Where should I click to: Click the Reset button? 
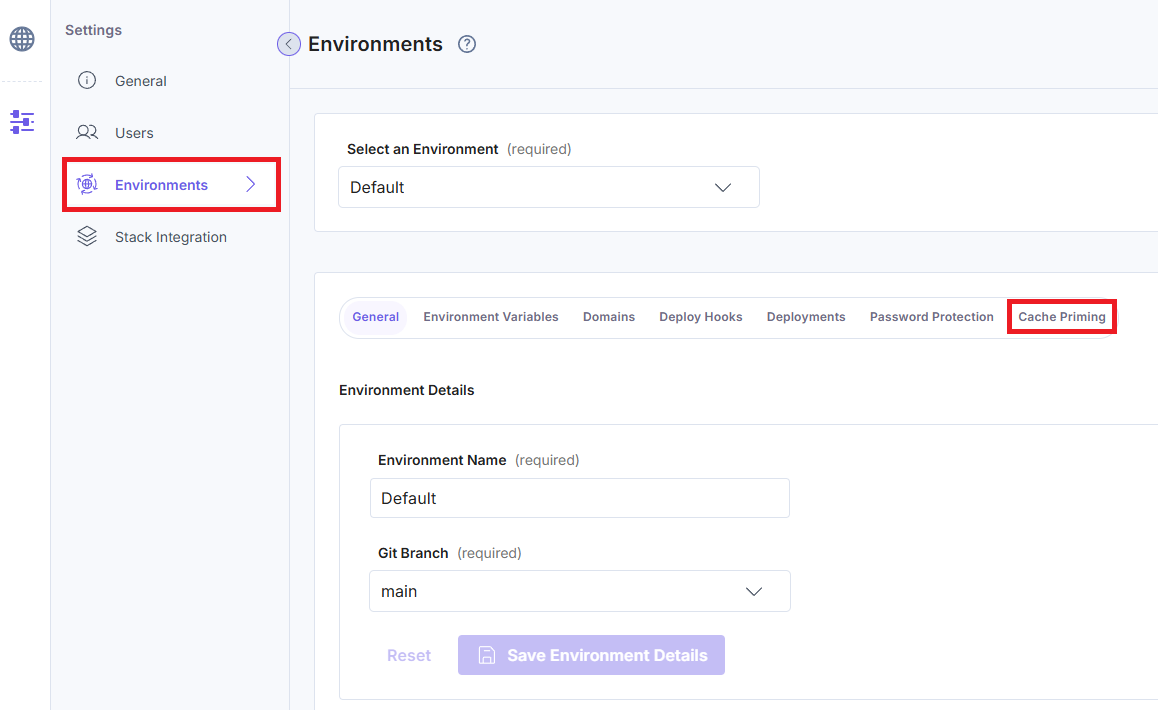[x=408, y=655]
